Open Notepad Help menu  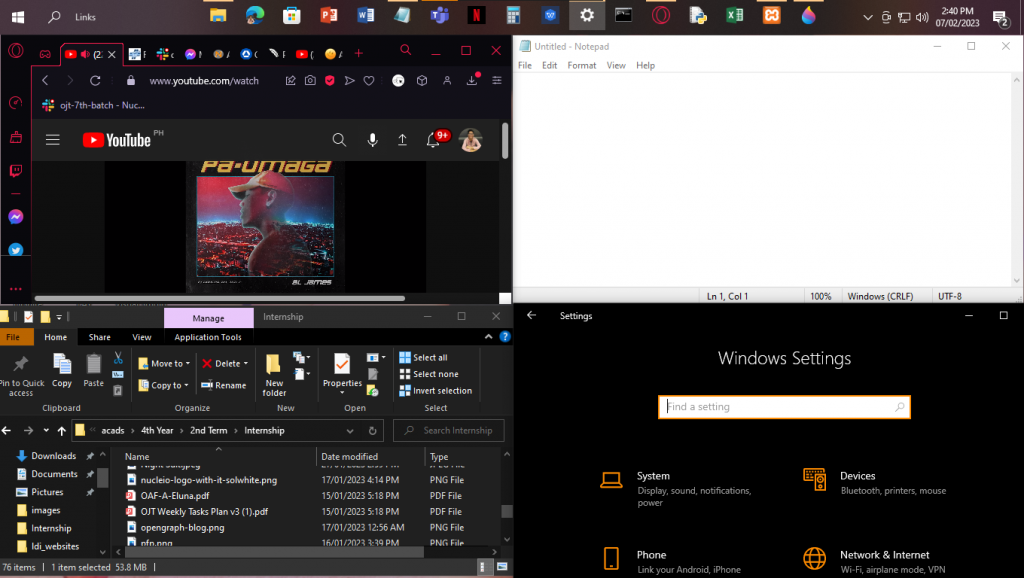[645, 65]
